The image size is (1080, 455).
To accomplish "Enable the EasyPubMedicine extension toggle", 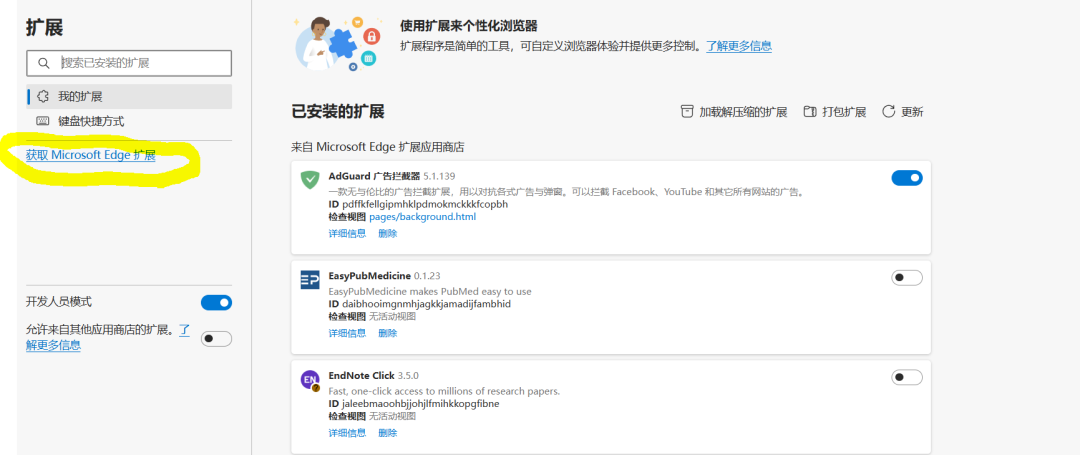I will pos(906,278).
